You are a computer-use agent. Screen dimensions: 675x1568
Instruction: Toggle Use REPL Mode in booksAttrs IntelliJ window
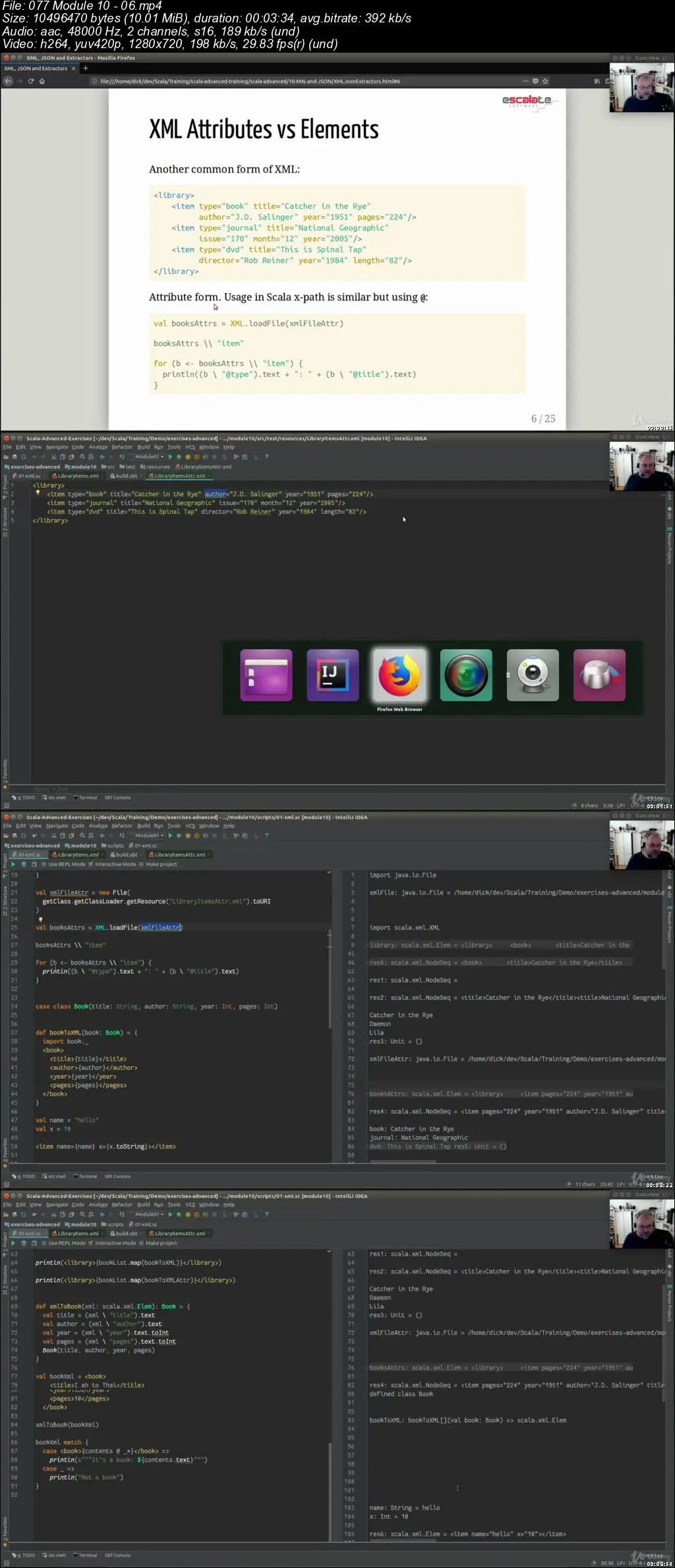click(63, 864)
